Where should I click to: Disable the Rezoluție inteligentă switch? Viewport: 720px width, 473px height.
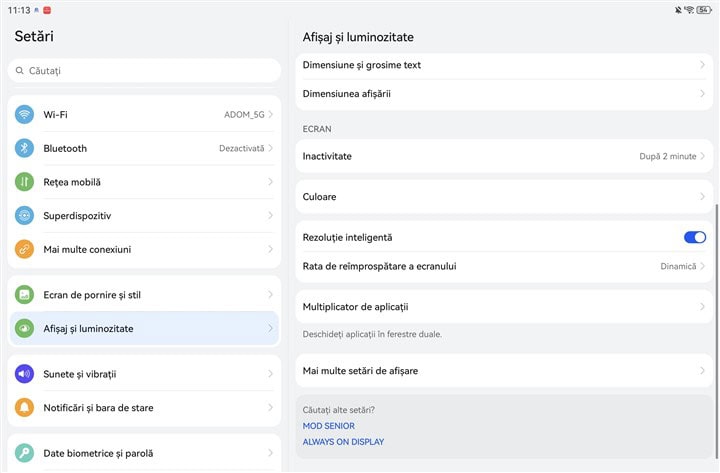click(x=695, y=237)
